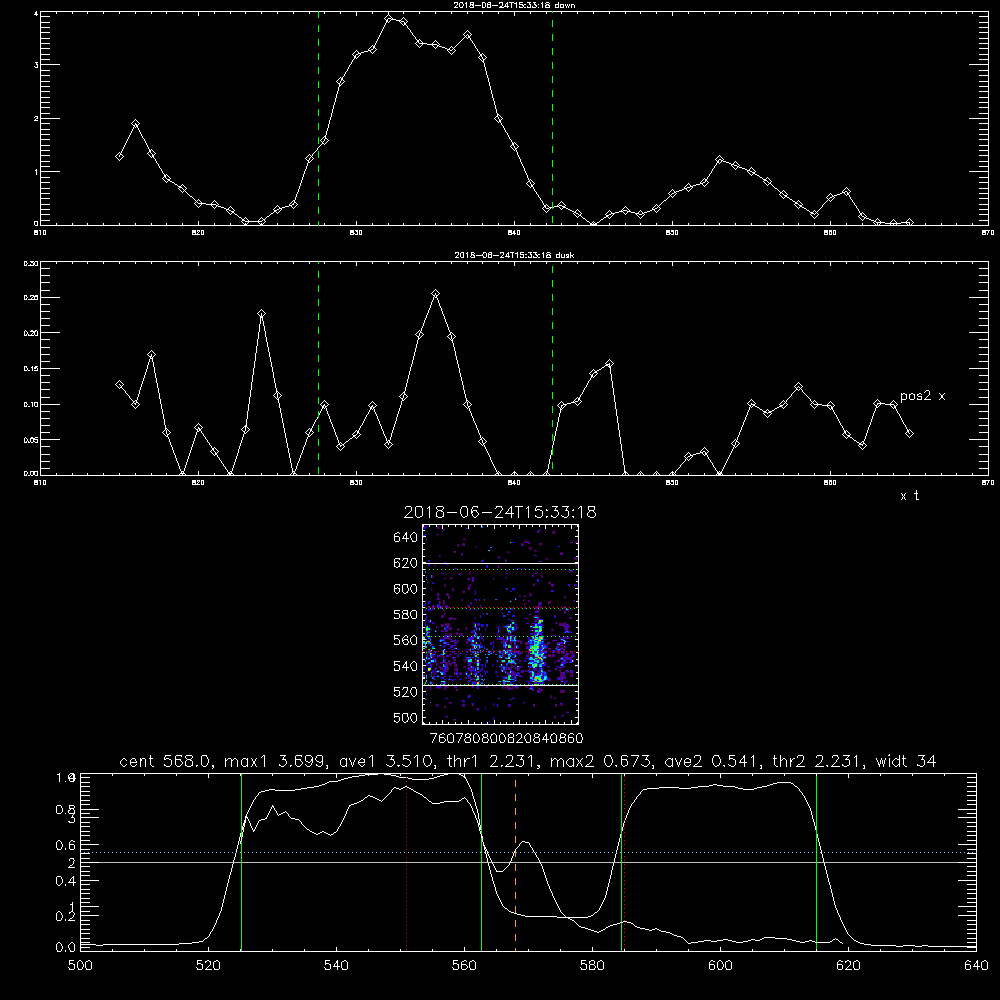Screen dimensions: 1000x1000
Task: Click the last diamond data point in dusk plot
Action: (909, 434)
